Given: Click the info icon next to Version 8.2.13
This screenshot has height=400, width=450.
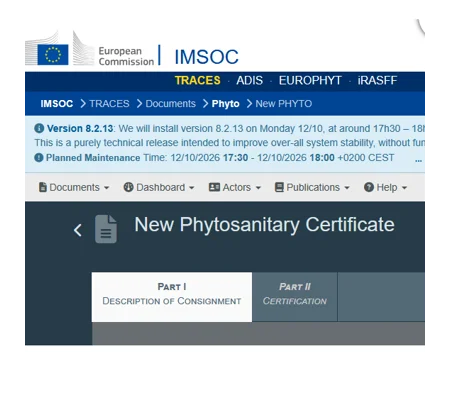Looking at the screenshot, I should coord(39,128).
